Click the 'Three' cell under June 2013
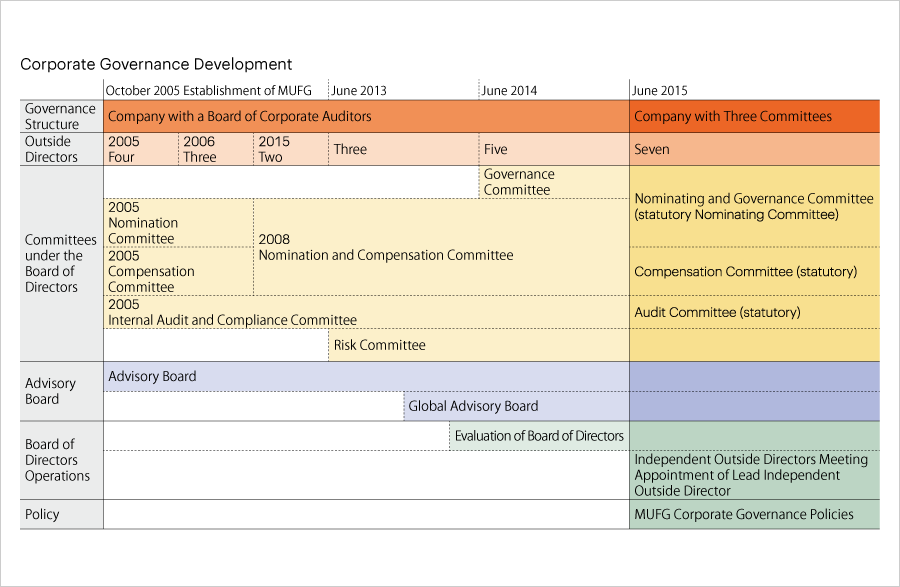Screen dimensions: 900x587 404,149
